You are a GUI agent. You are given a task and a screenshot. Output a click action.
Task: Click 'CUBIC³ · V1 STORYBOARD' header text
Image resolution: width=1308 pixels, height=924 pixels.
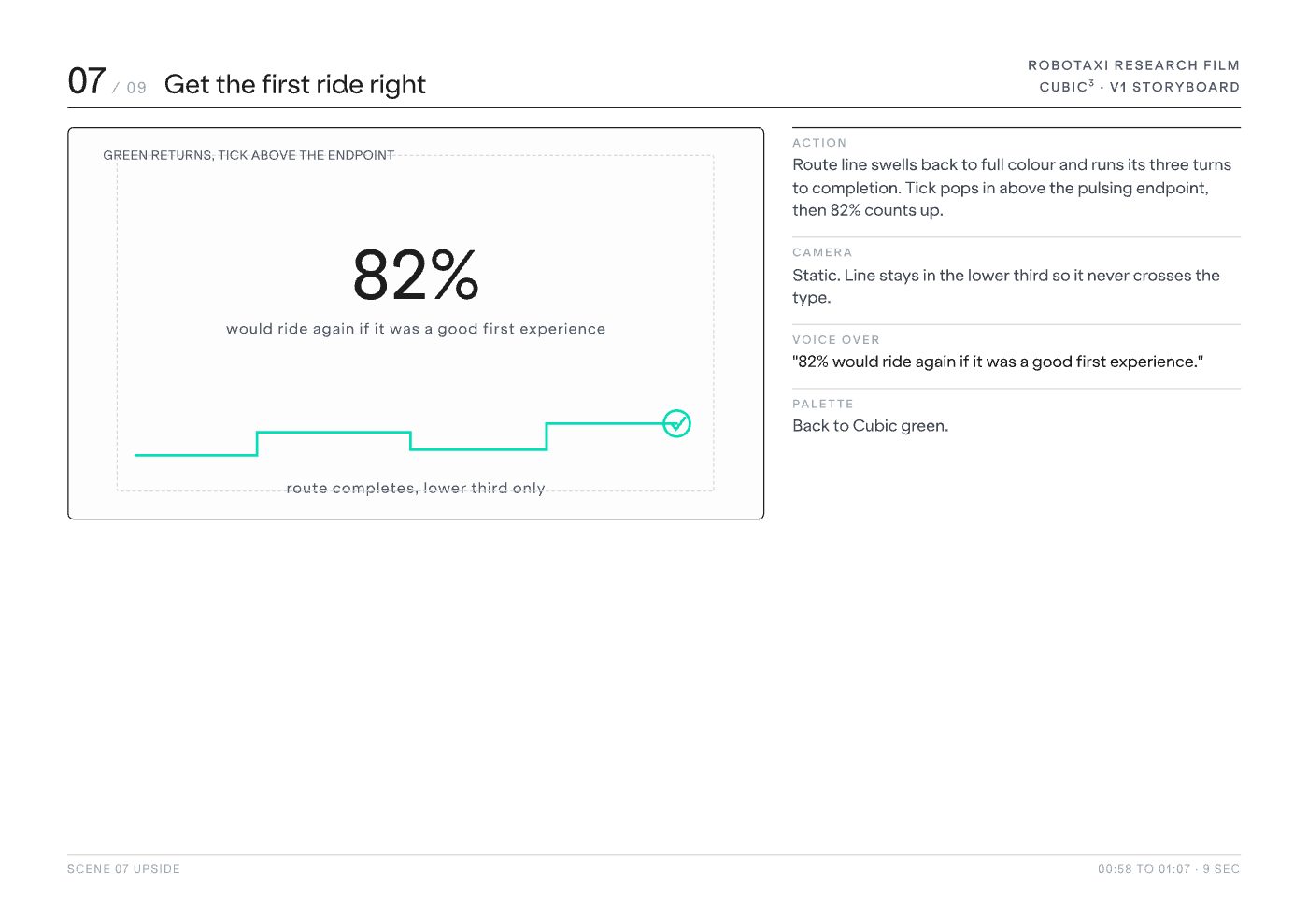click(x=1140, y=86)
